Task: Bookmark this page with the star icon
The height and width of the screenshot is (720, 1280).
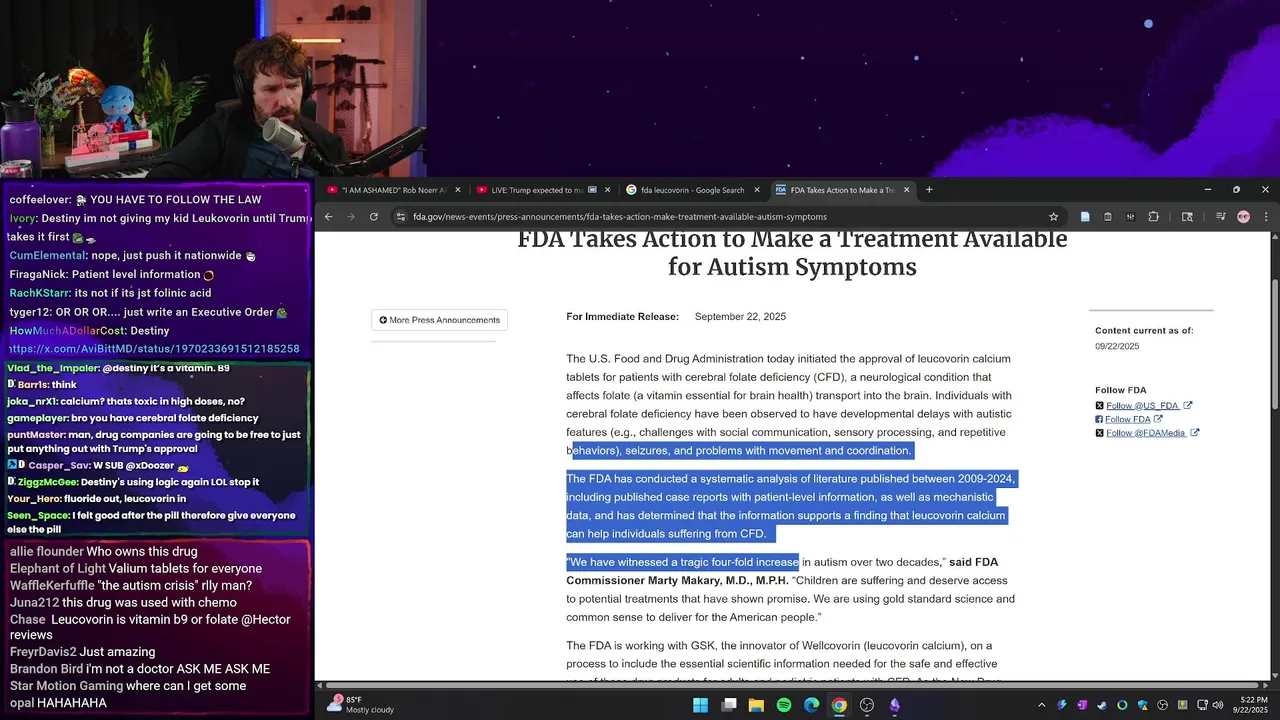Action: [x=1053, y=216]
